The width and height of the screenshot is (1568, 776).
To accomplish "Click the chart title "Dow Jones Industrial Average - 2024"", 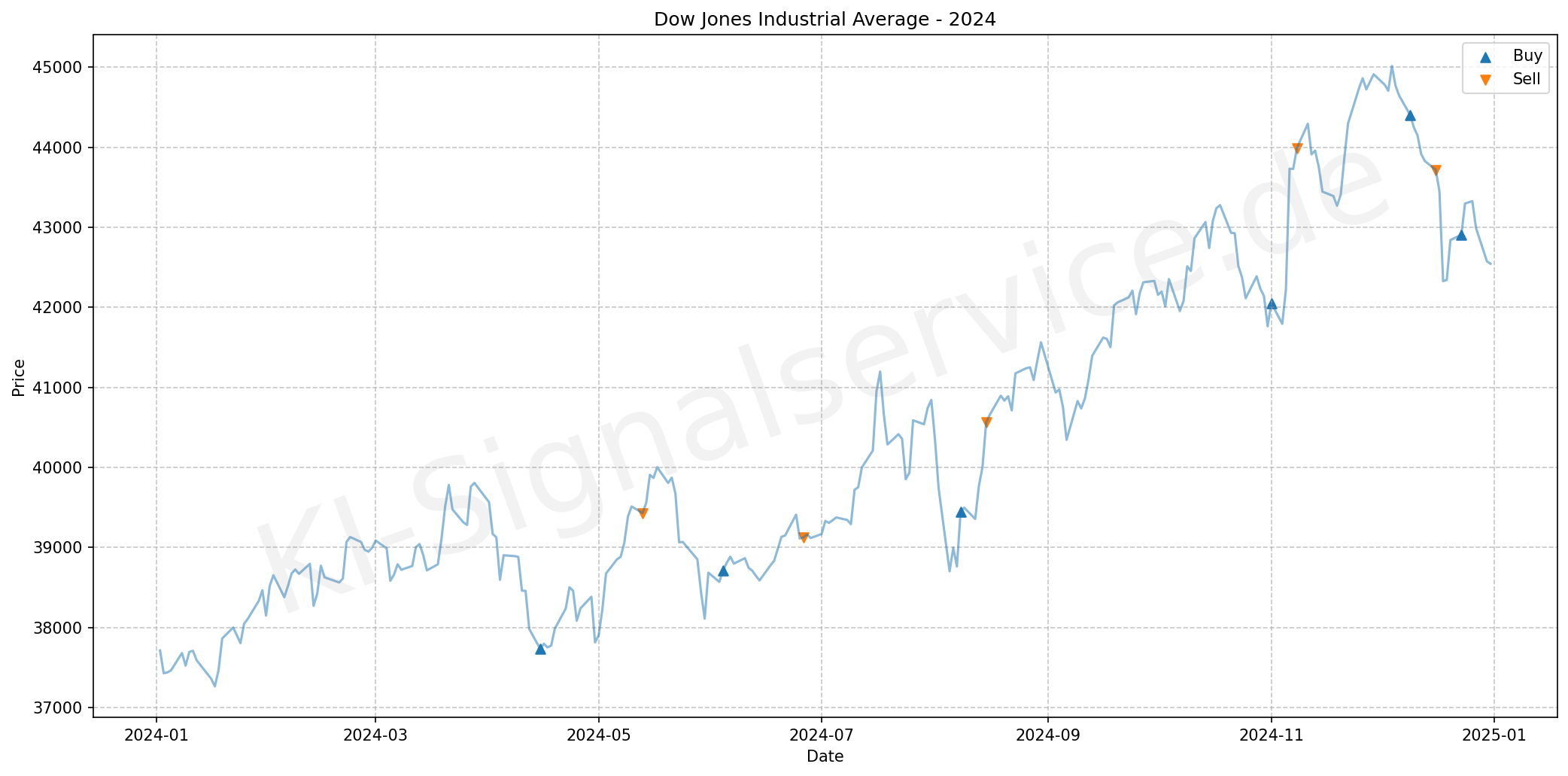I will 825,20.
